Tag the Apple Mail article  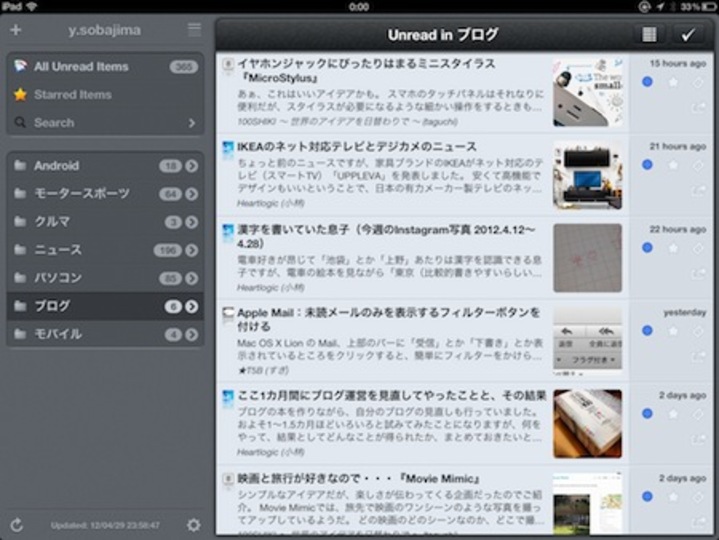tap(698, 331)
